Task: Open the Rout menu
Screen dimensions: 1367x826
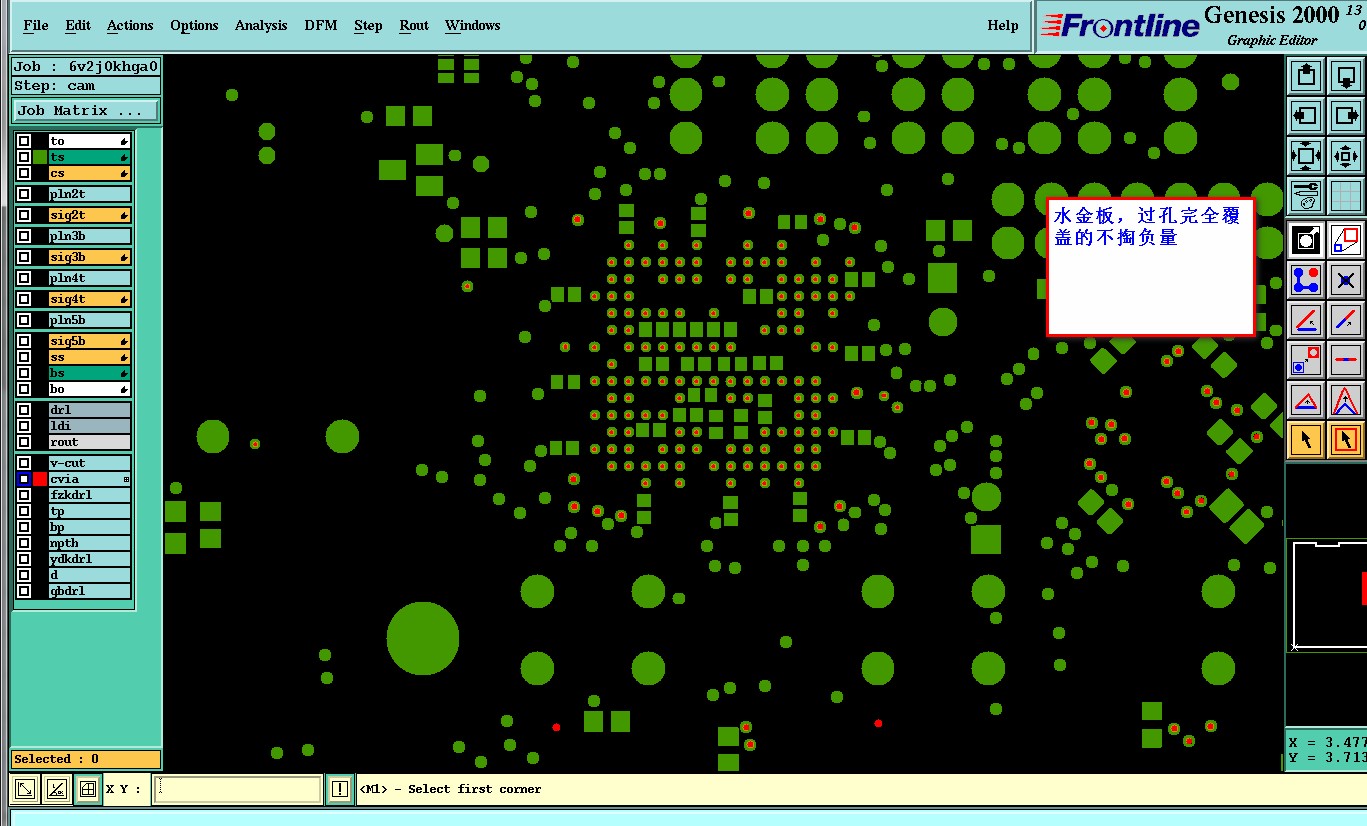Action: click(414, 25)
